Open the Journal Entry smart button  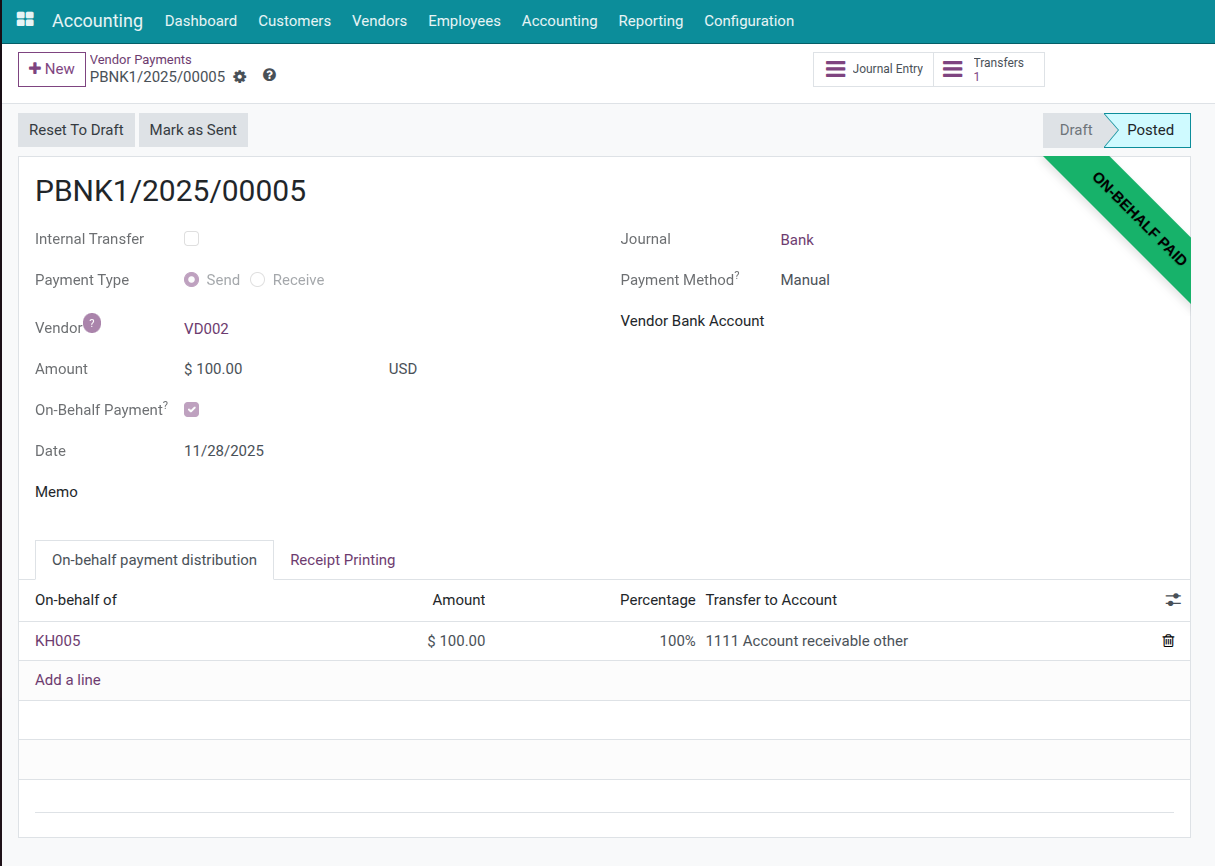(873, 70)
